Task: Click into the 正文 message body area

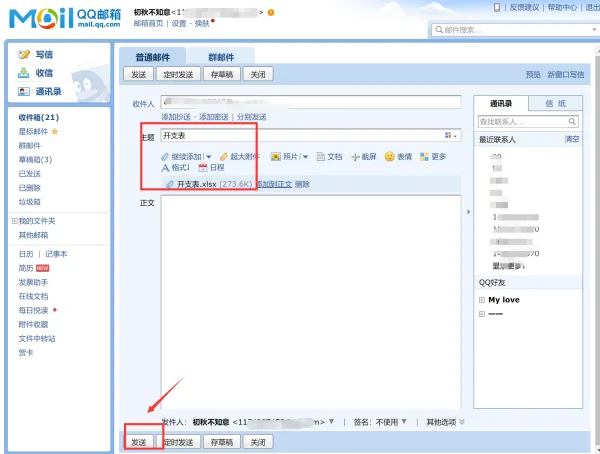Action: pyautogui.click(x=311, y=302)
